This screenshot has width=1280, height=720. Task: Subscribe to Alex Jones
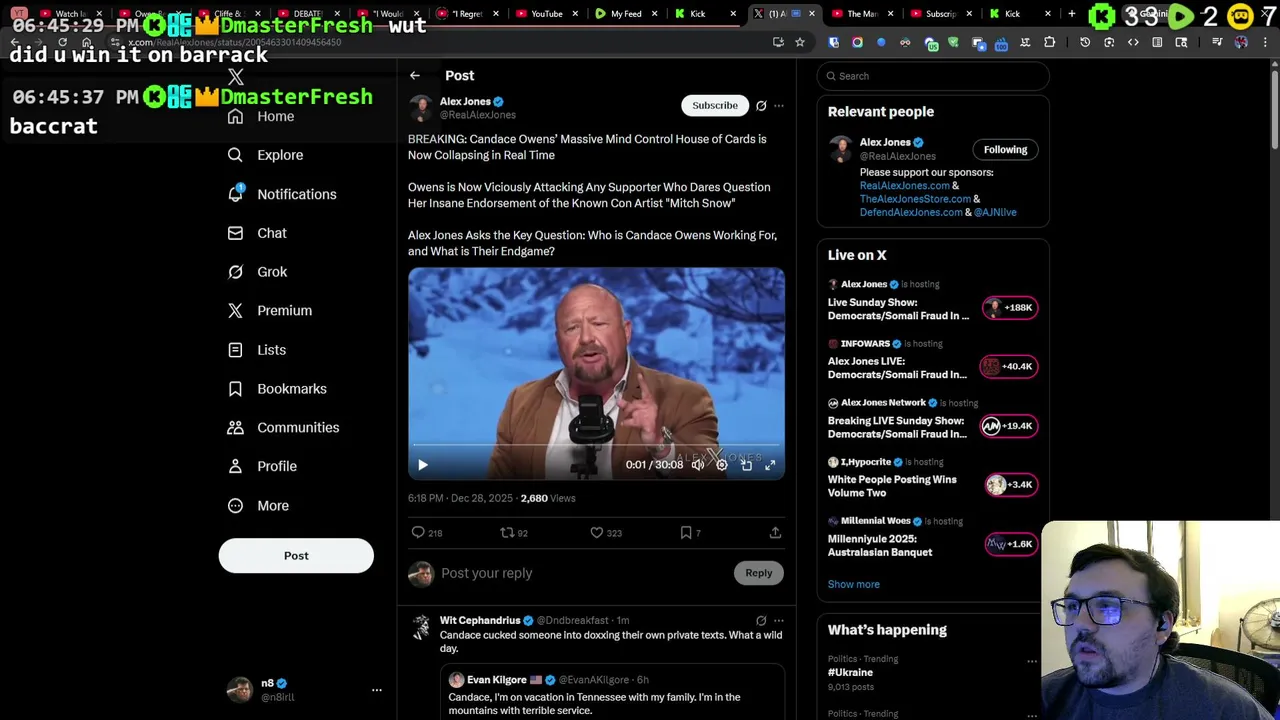pos(715,105)
